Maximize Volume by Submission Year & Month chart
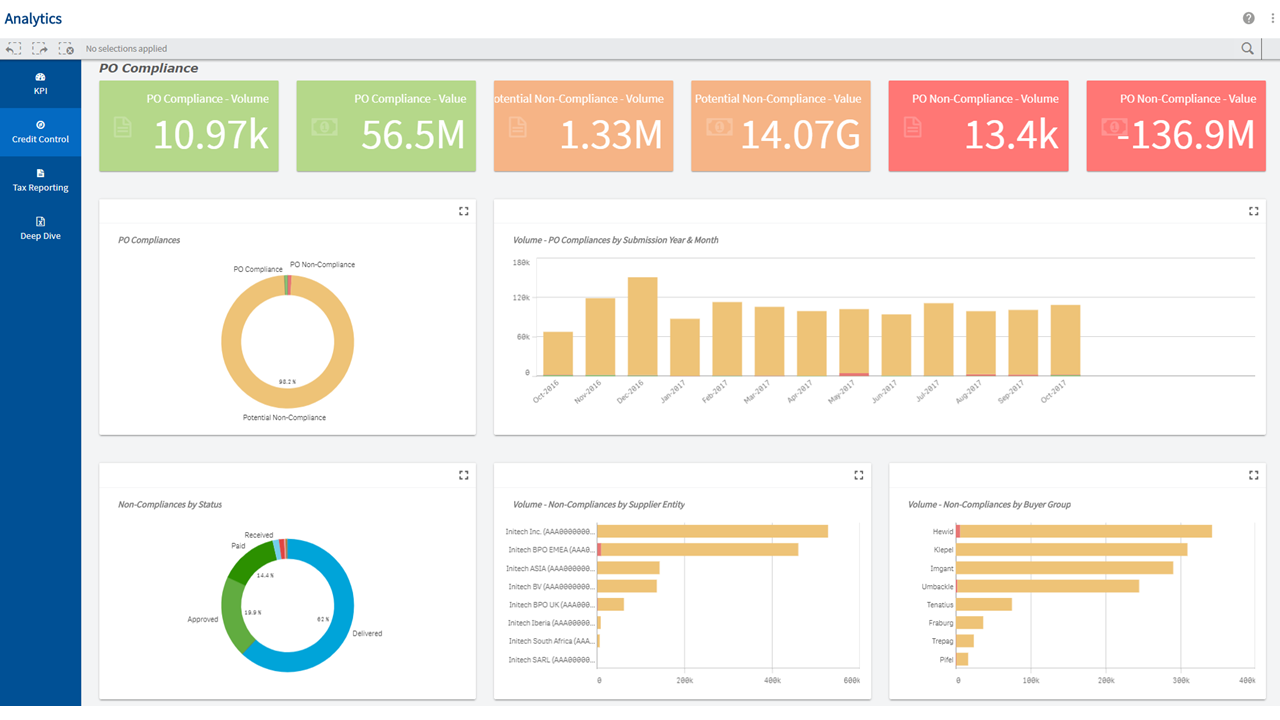The width and height of the screenshot is (1280, 720). (1253, 211)
